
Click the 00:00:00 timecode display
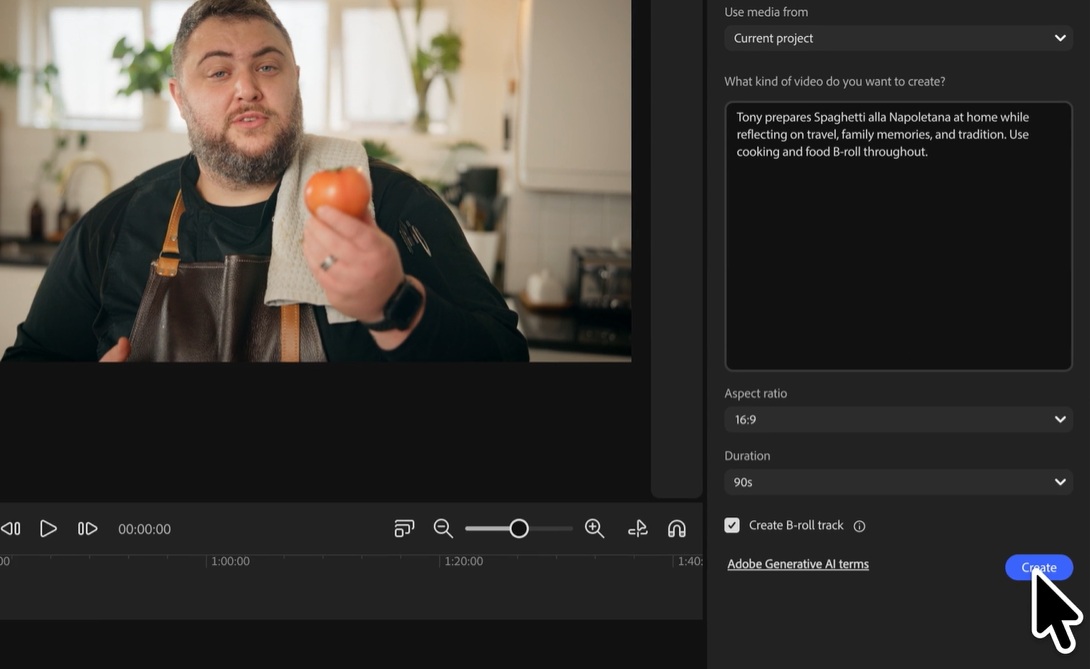pyautogui.click(x=144, y=528)
